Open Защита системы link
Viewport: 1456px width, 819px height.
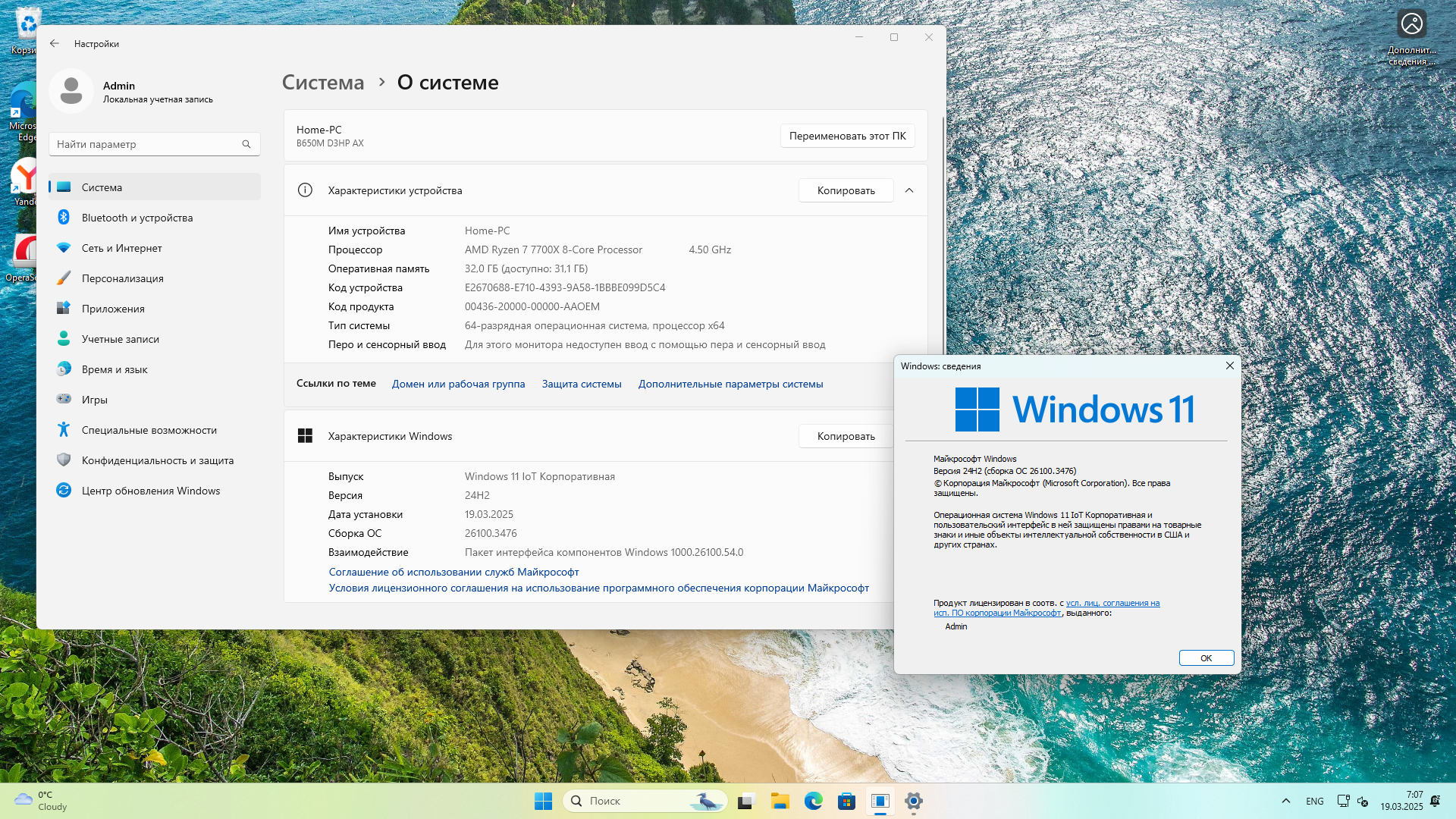(581, 384)
